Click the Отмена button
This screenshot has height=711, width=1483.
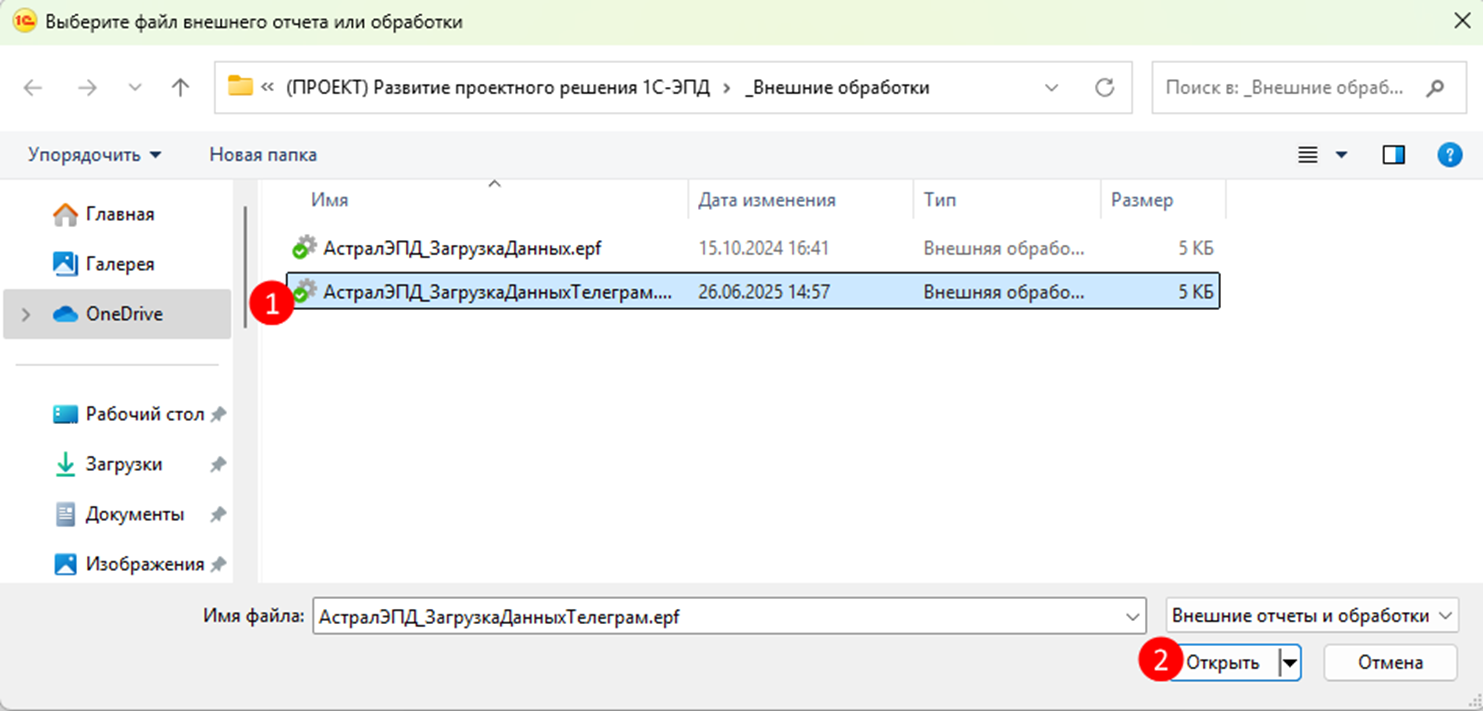1390,662
